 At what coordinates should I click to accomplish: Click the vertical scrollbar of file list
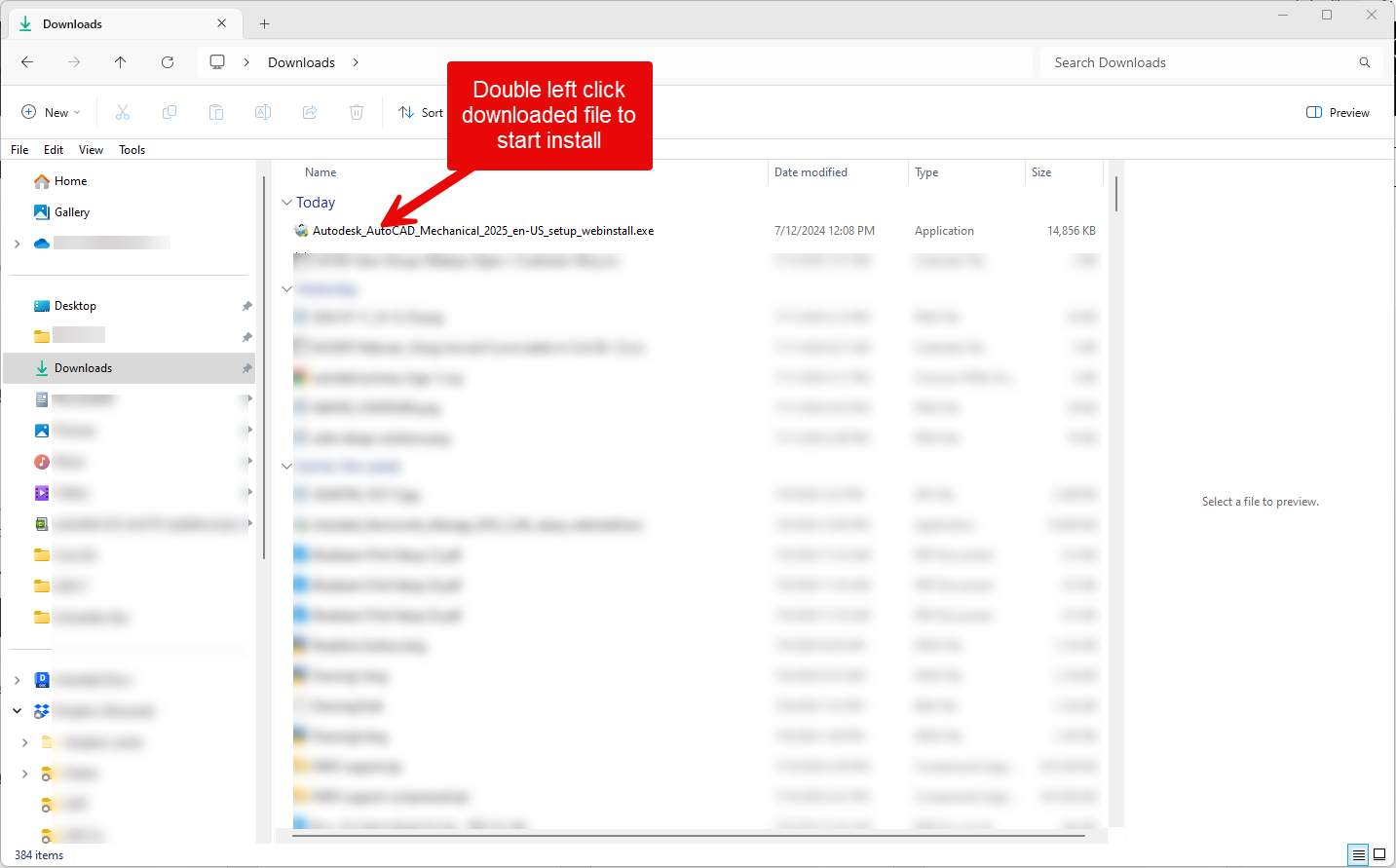pyautogui.click(x=1116, y=194)
